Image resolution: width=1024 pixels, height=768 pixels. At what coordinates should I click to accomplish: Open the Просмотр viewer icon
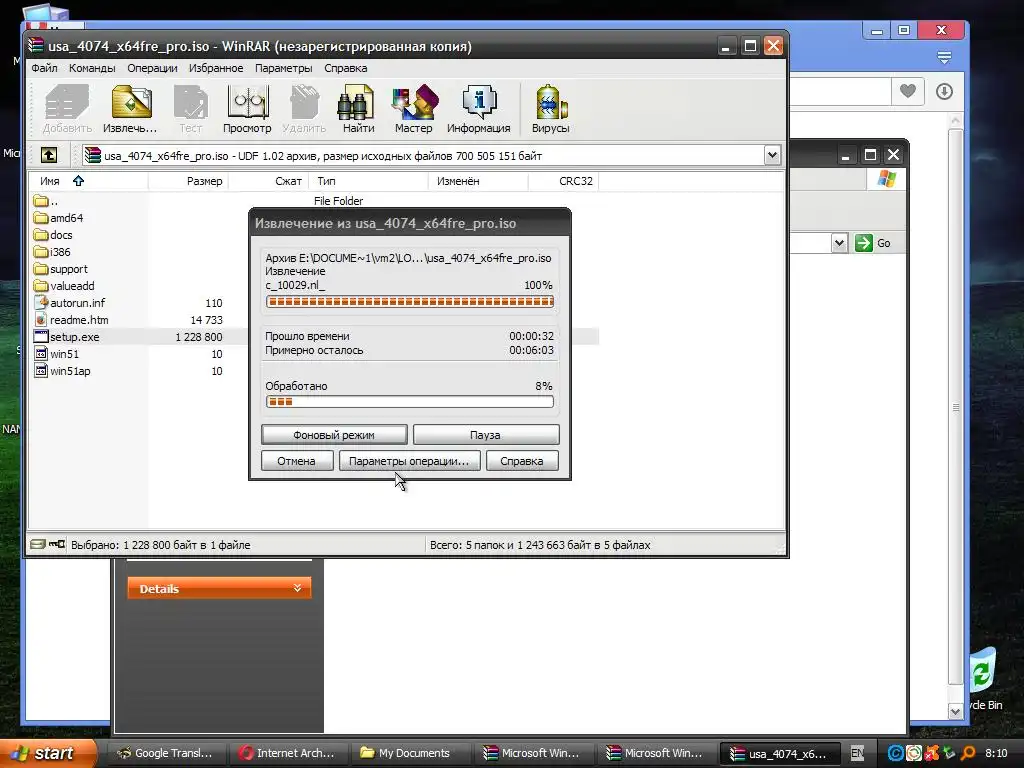coord(247,109)
